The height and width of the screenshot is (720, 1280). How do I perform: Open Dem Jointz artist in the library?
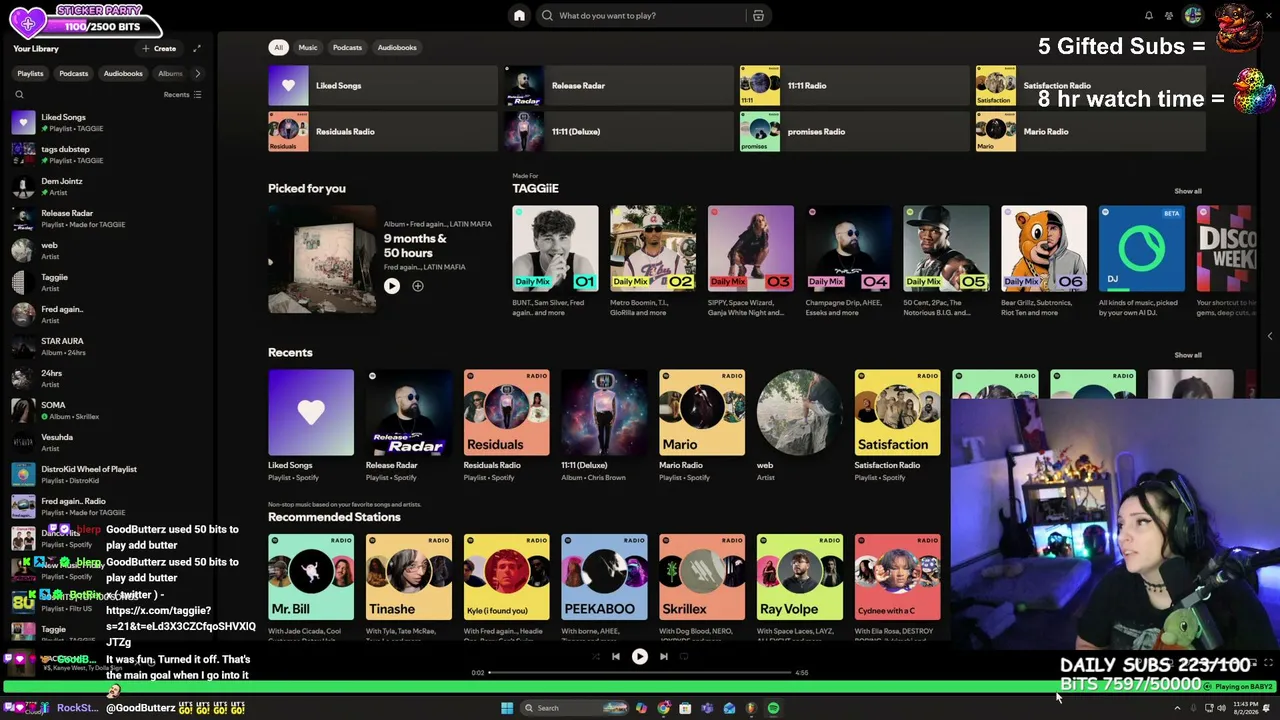coord(110,187)
